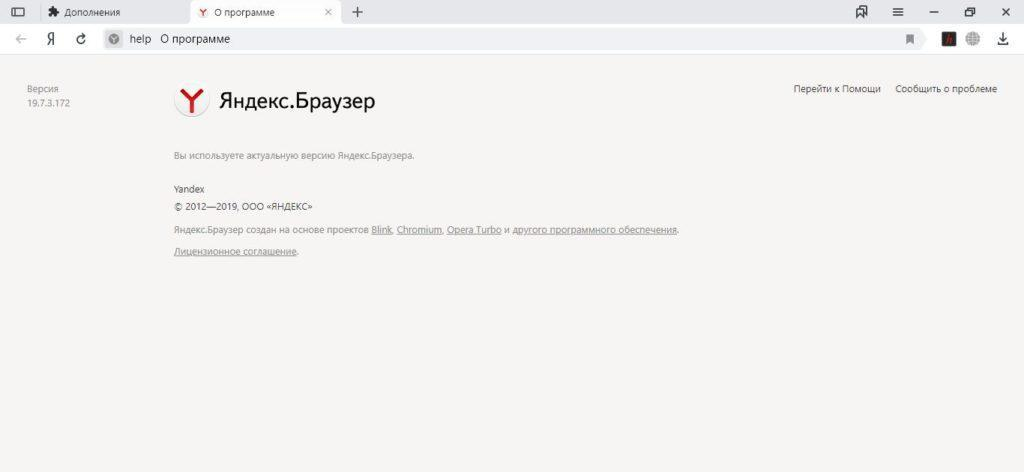The width and height of the screenshot is (1024, 472).
Task: Reload the current page
Action: tap(81, 39)
